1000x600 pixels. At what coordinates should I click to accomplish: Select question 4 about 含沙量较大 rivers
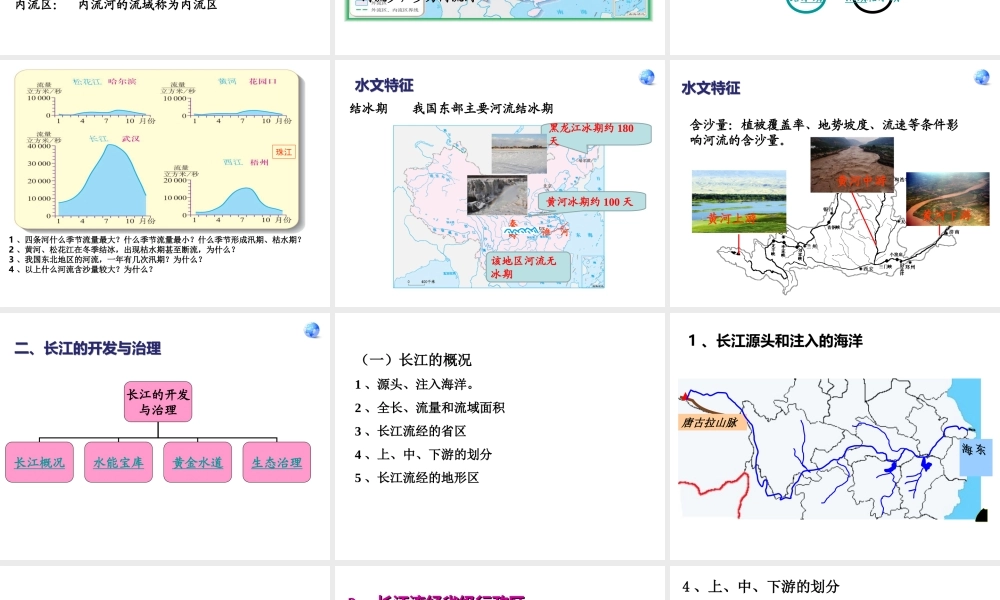click(x=81, y=269)
